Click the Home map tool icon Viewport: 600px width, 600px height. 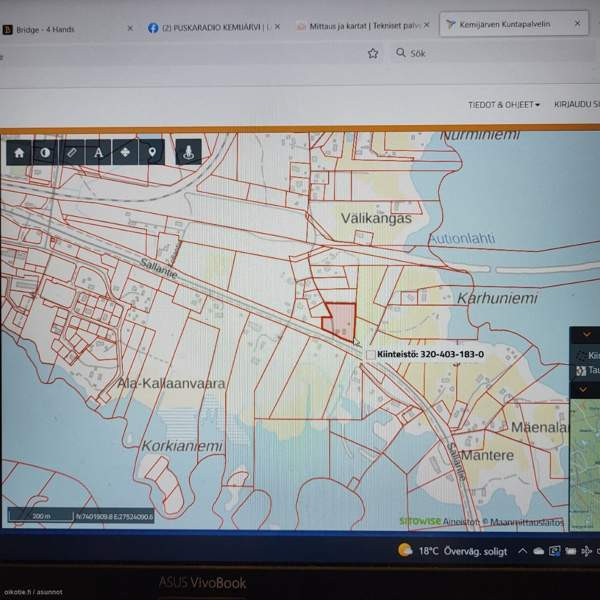coord(18,153)
